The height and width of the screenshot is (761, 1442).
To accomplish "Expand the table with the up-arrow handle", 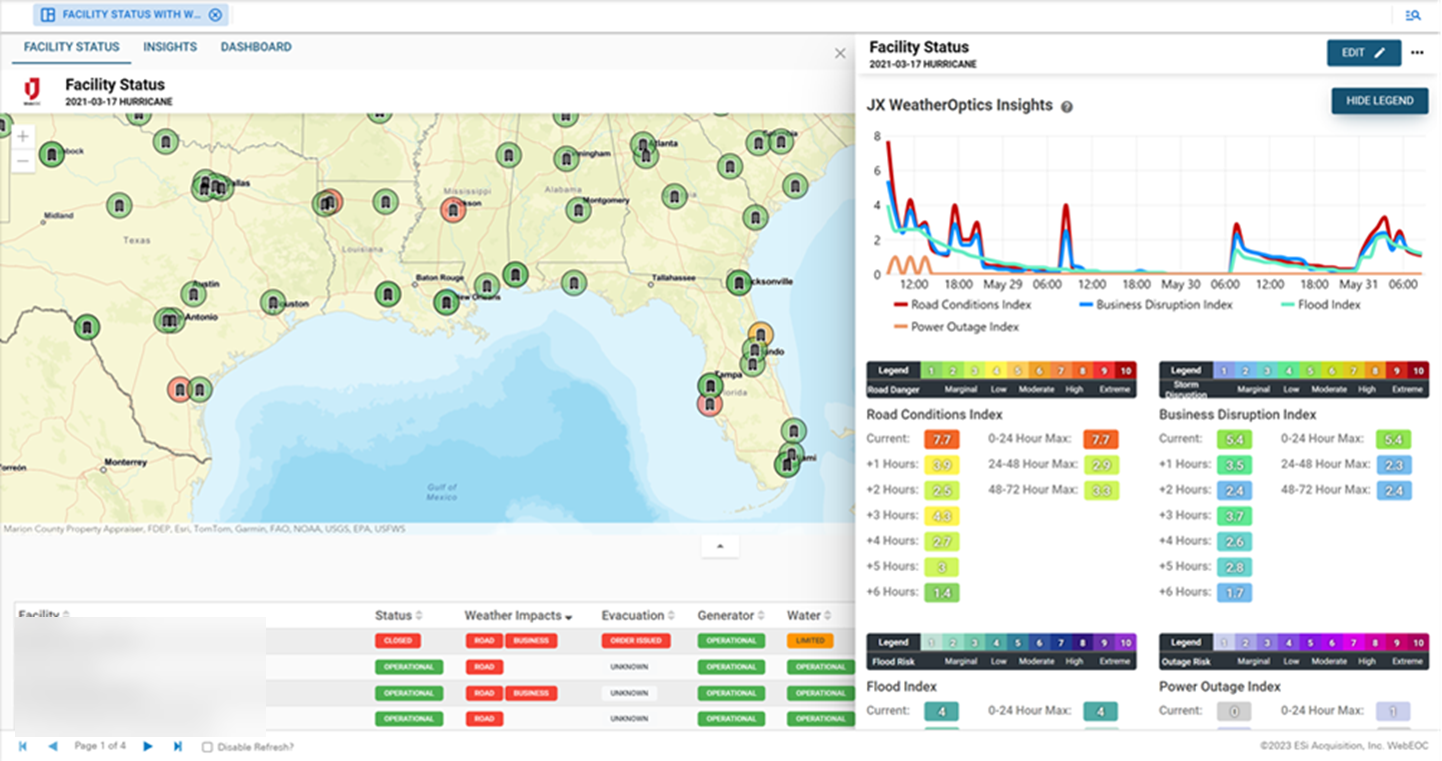I will point(720,546).
